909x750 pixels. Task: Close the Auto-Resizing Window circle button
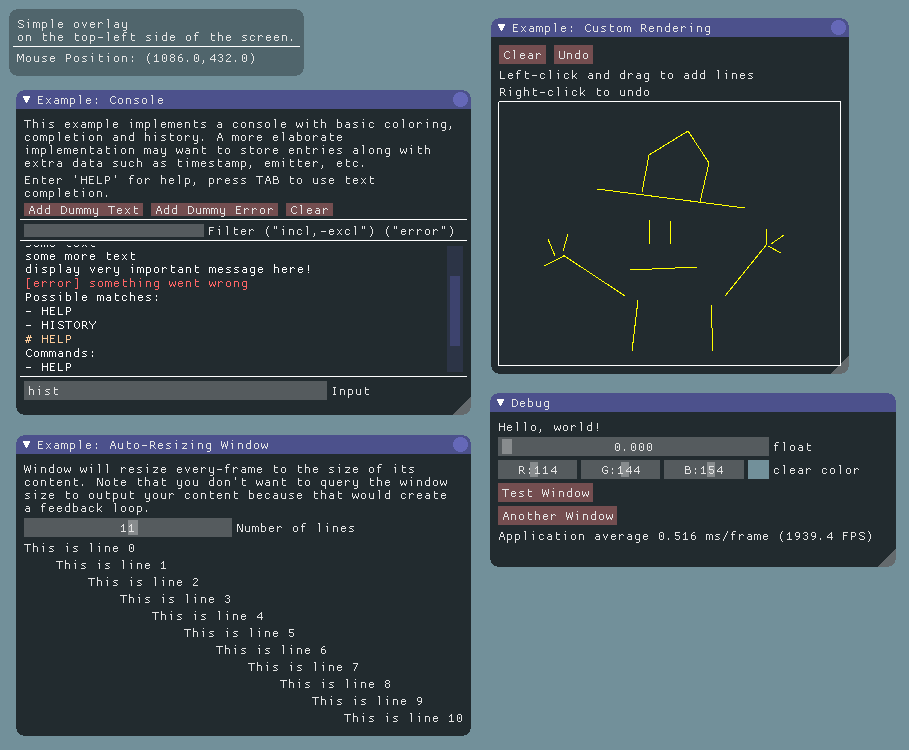pos(460,445)
